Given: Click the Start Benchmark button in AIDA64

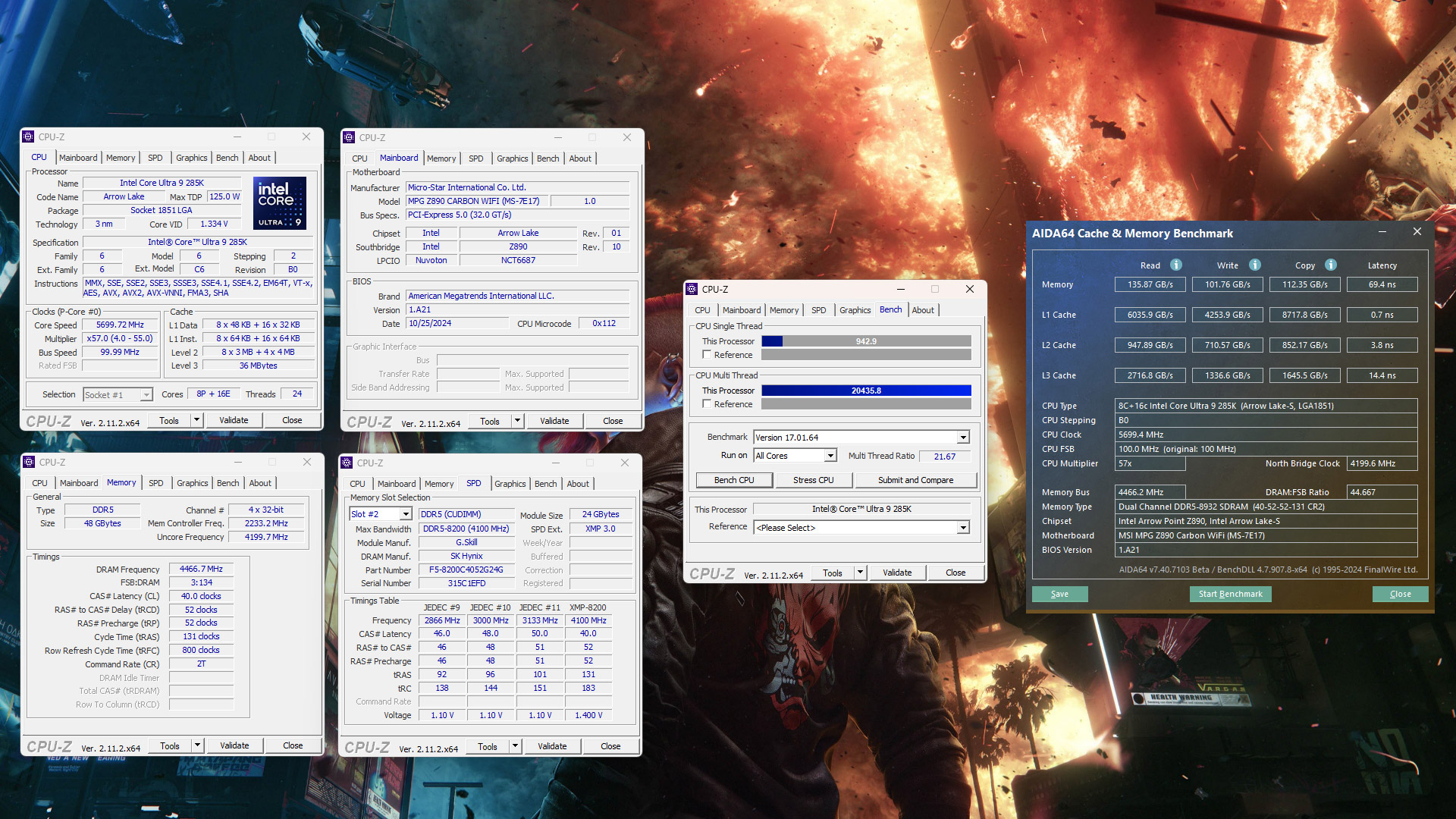Looking at the screenshot, I should click(x=1229, y=593).
